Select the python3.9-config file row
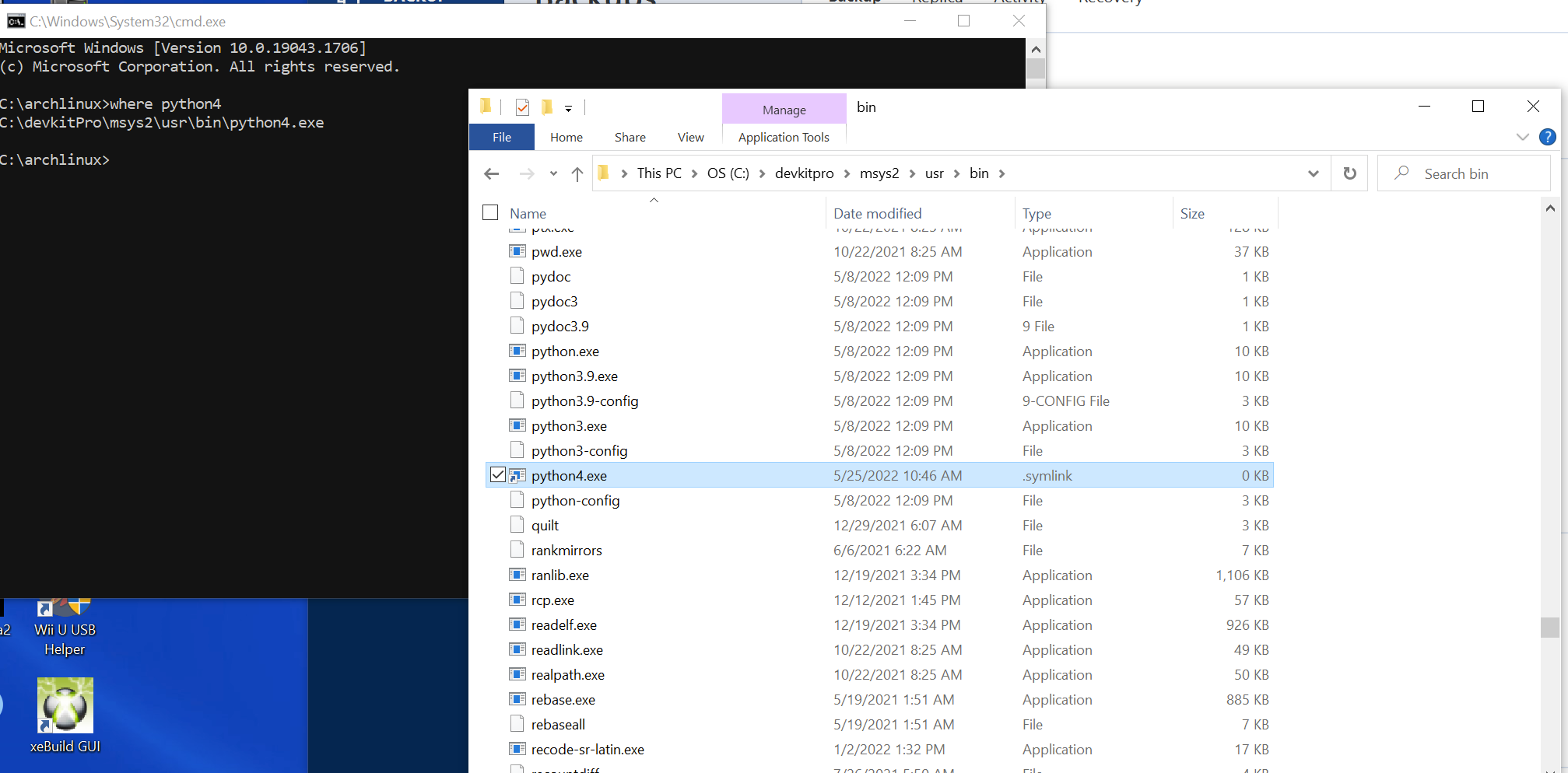The width and height of the screenshot is (1568, 773). tap(879, 400)
